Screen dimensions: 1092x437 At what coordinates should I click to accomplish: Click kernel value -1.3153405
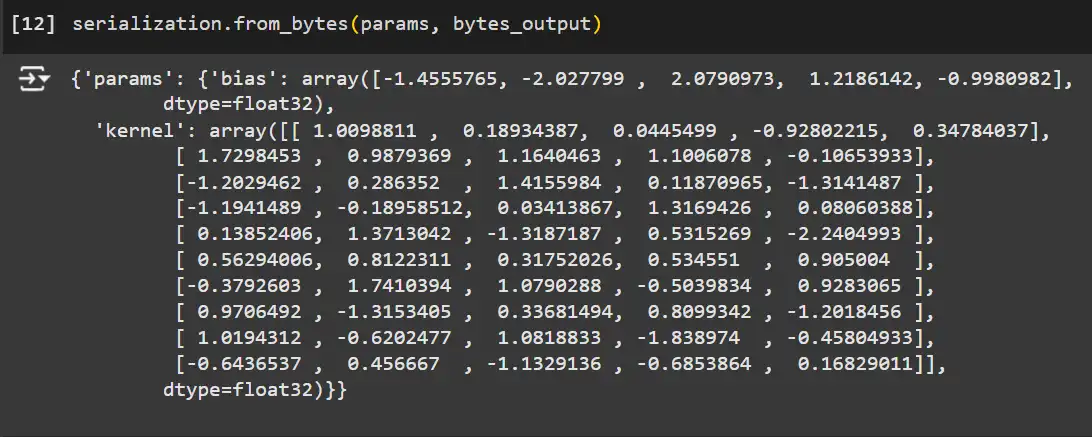394,312
